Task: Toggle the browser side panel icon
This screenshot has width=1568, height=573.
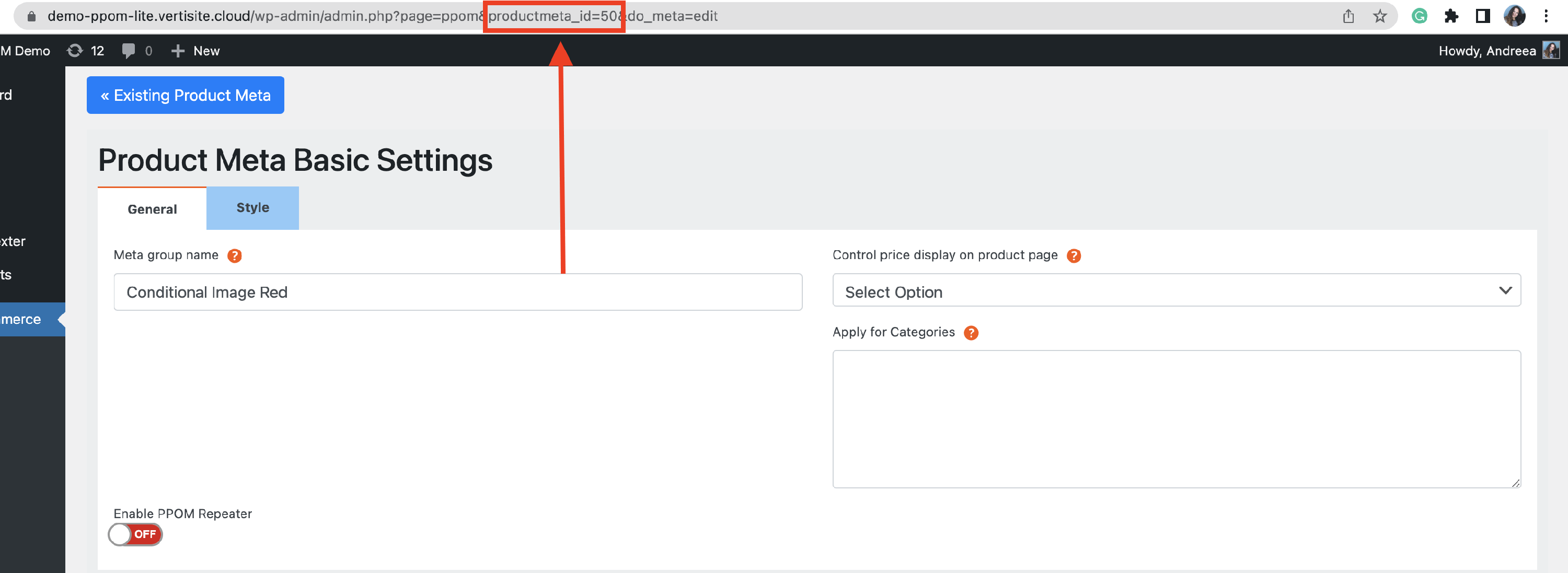Action: pos(1482,16)
